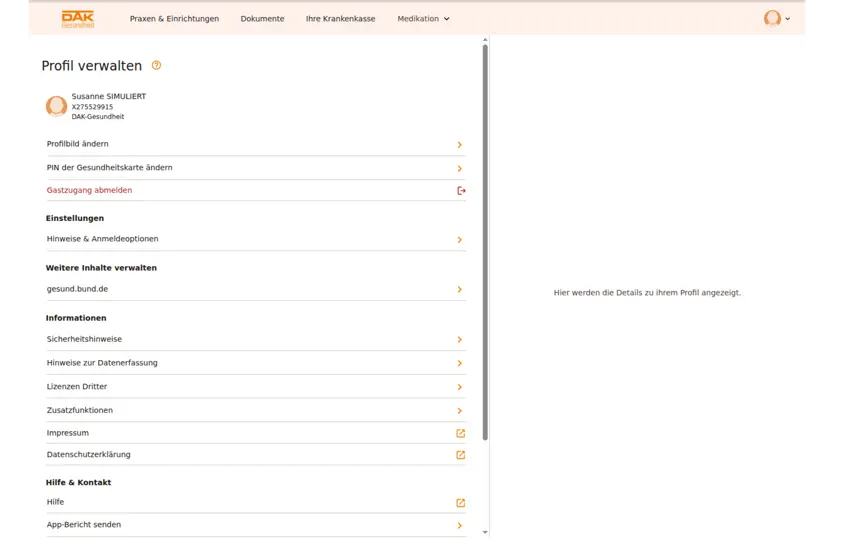The image size is (864, 540).
Task: Click the Informationen section heading
Action: coord(76,318)
